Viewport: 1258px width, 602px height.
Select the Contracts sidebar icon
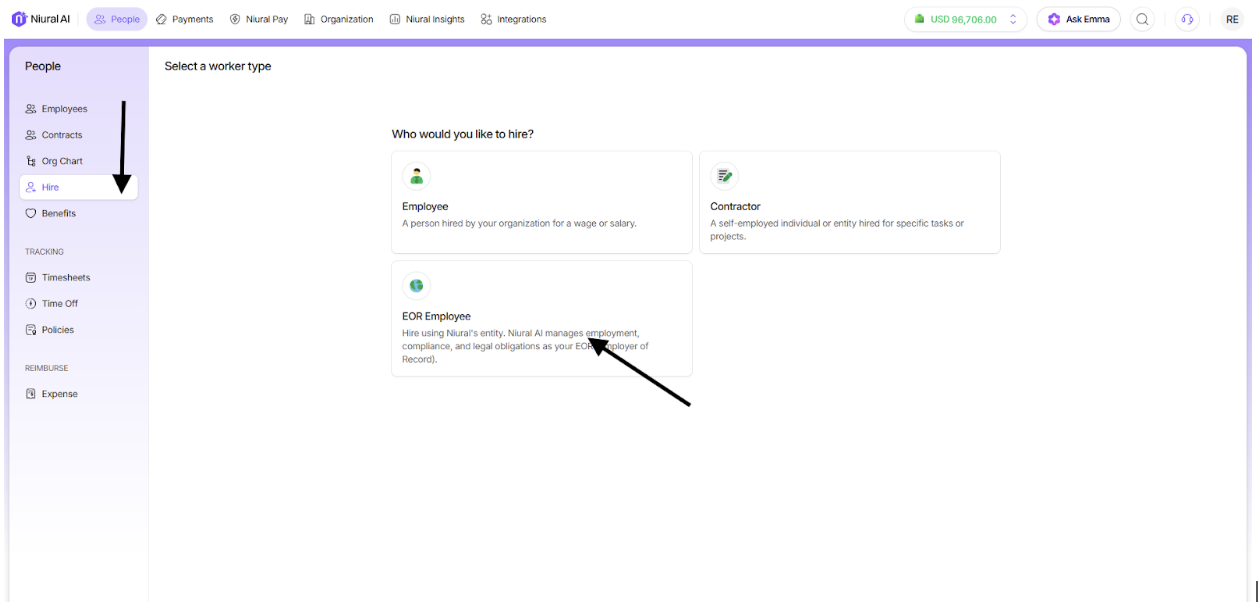click(62, 134)
